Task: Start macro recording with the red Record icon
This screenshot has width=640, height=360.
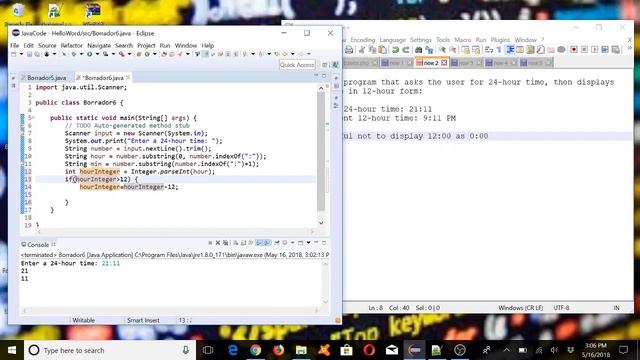Action: click(x=574, y=50)
